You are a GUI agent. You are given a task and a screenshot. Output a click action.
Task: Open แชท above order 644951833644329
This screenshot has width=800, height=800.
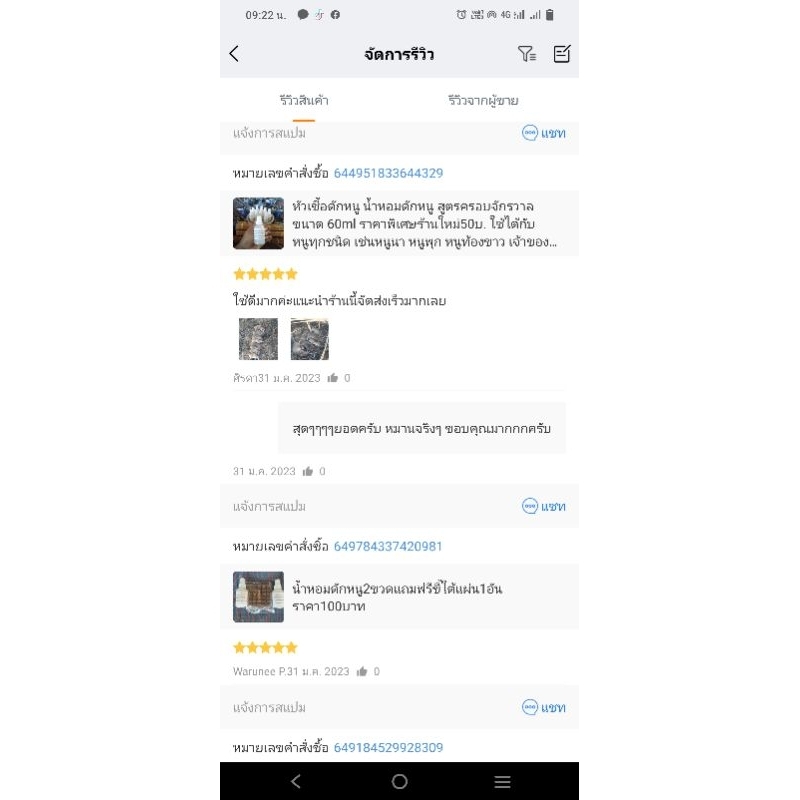tap(544, 133)
